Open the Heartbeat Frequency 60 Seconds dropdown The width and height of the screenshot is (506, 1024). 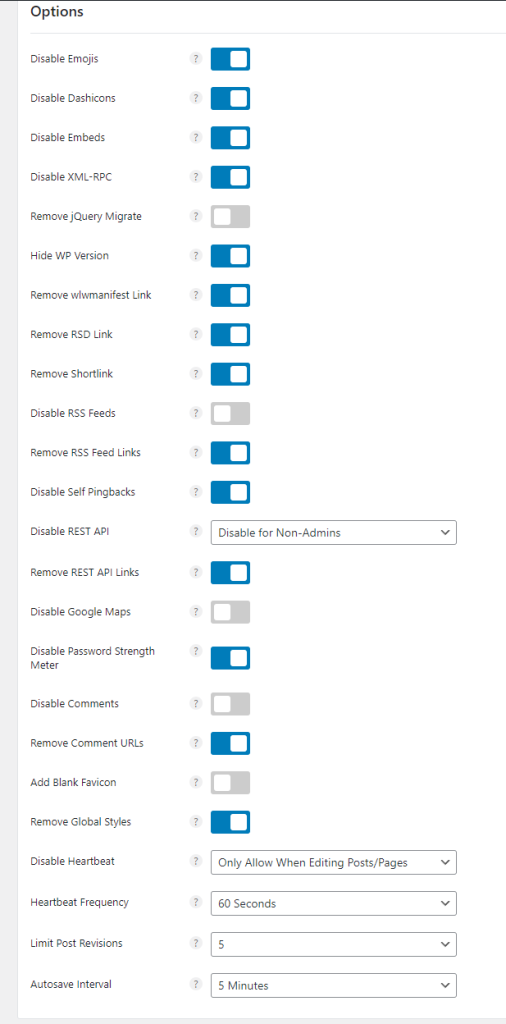point(334,903)
